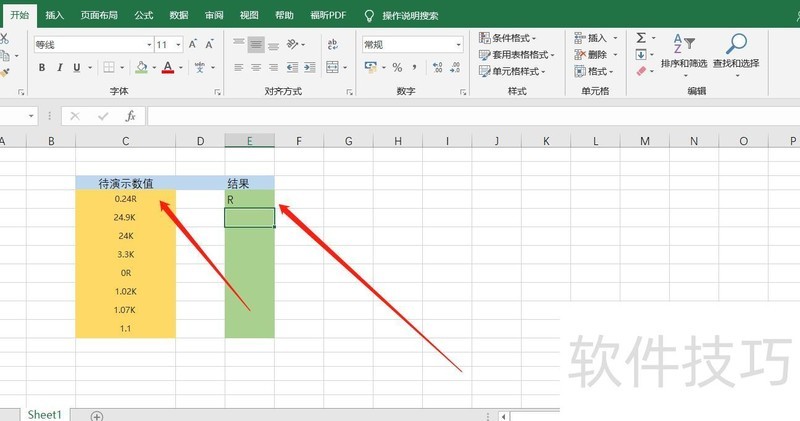Expand 条件格式 menu
The height and width of the screenshot is (421, 800).
point(507,38)
